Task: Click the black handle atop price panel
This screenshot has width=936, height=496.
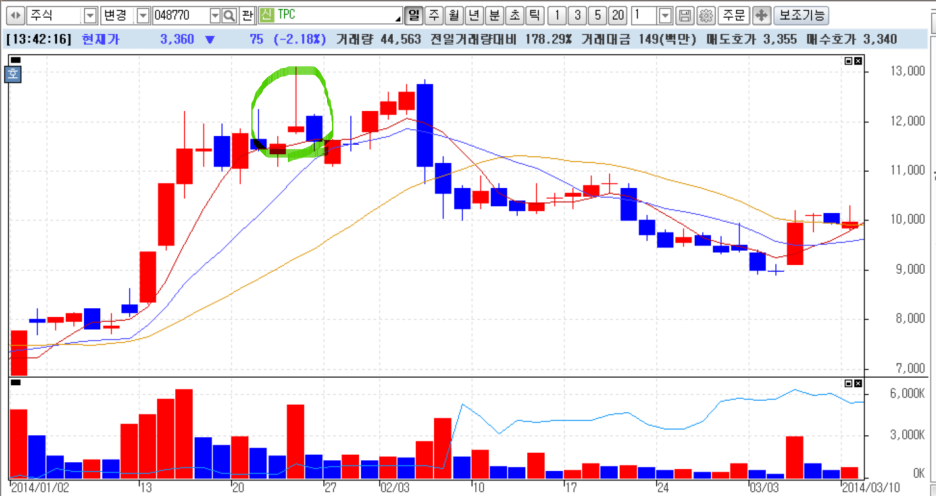Action: tap(16, 60)
